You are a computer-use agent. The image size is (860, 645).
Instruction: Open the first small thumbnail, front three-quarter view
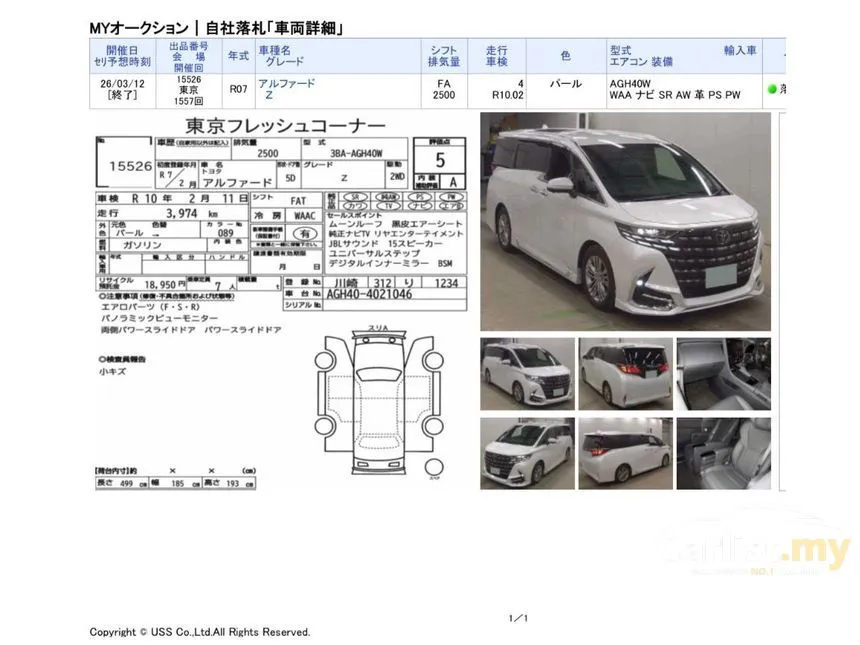pyautogui.click(x=527, y=374)
